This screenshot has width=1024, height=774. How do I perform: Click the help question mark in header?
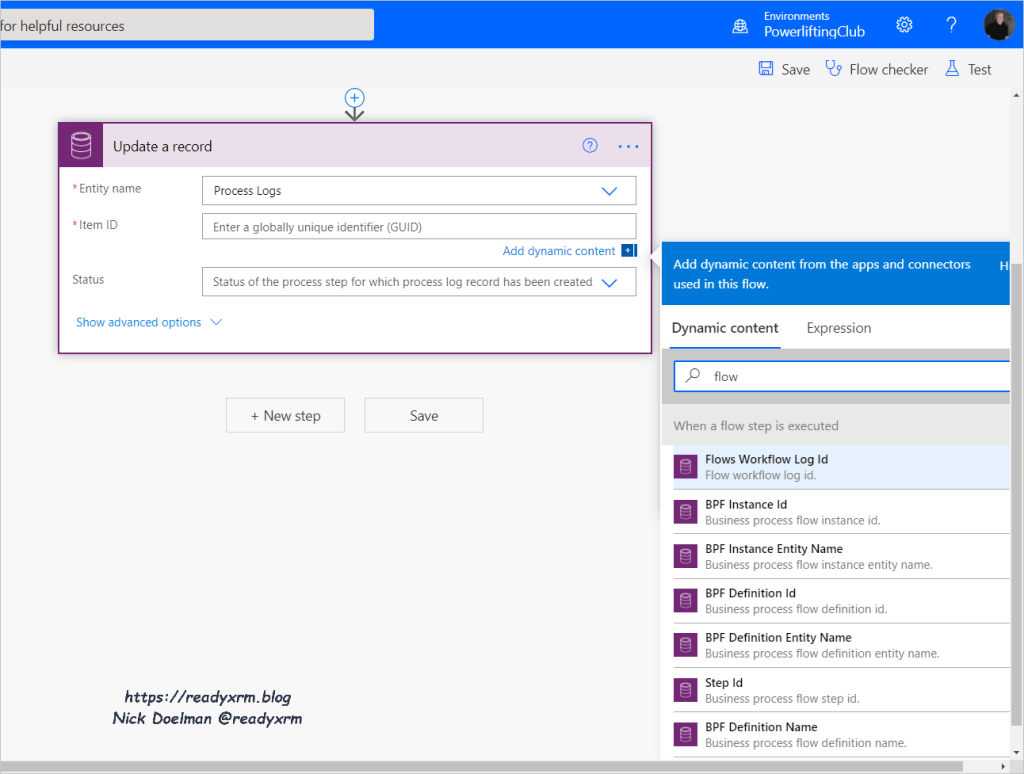pyautogui.click(x=952, y=25)
